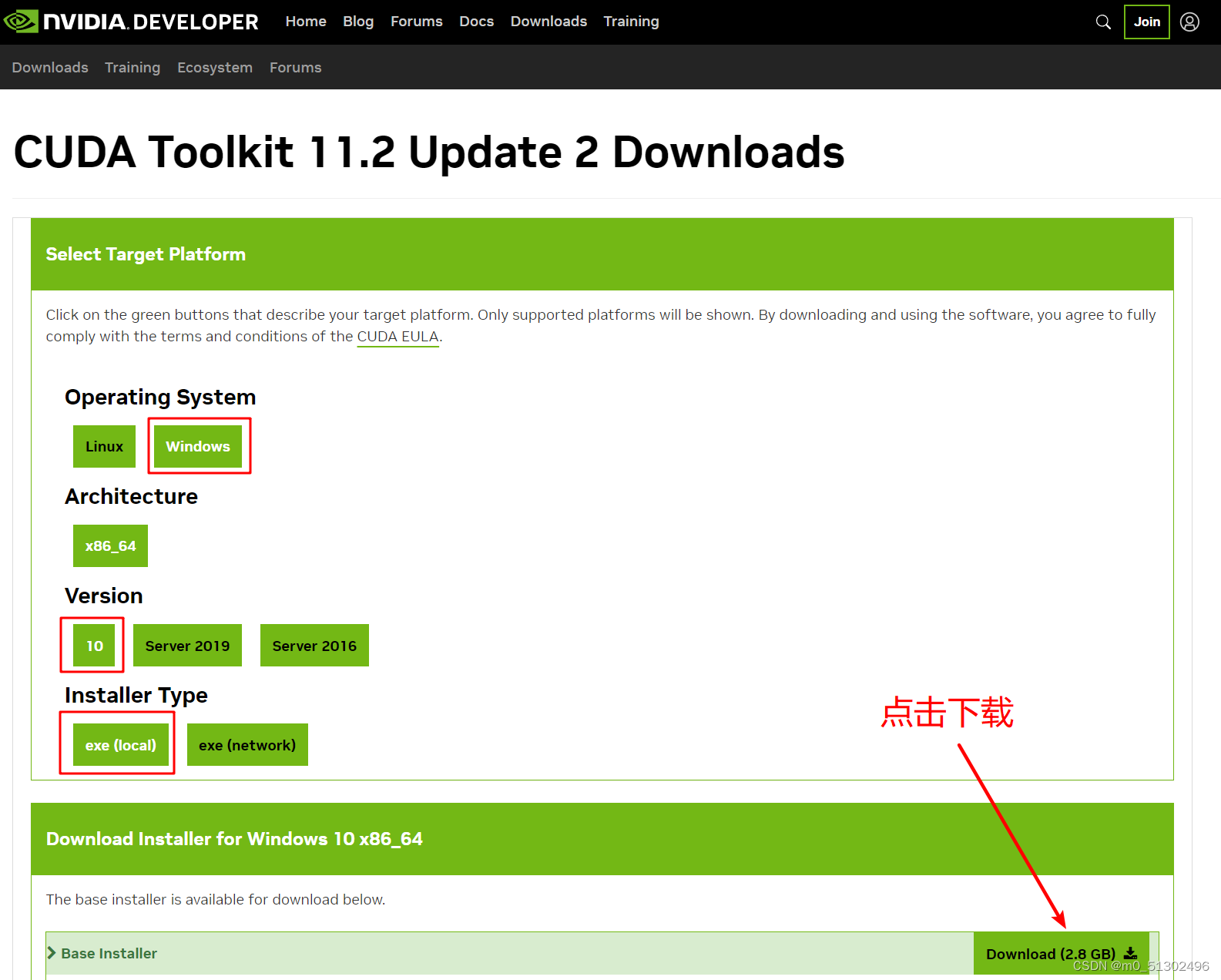Select x86_64 architecture
1221x980 pixels.
(110, 546)
